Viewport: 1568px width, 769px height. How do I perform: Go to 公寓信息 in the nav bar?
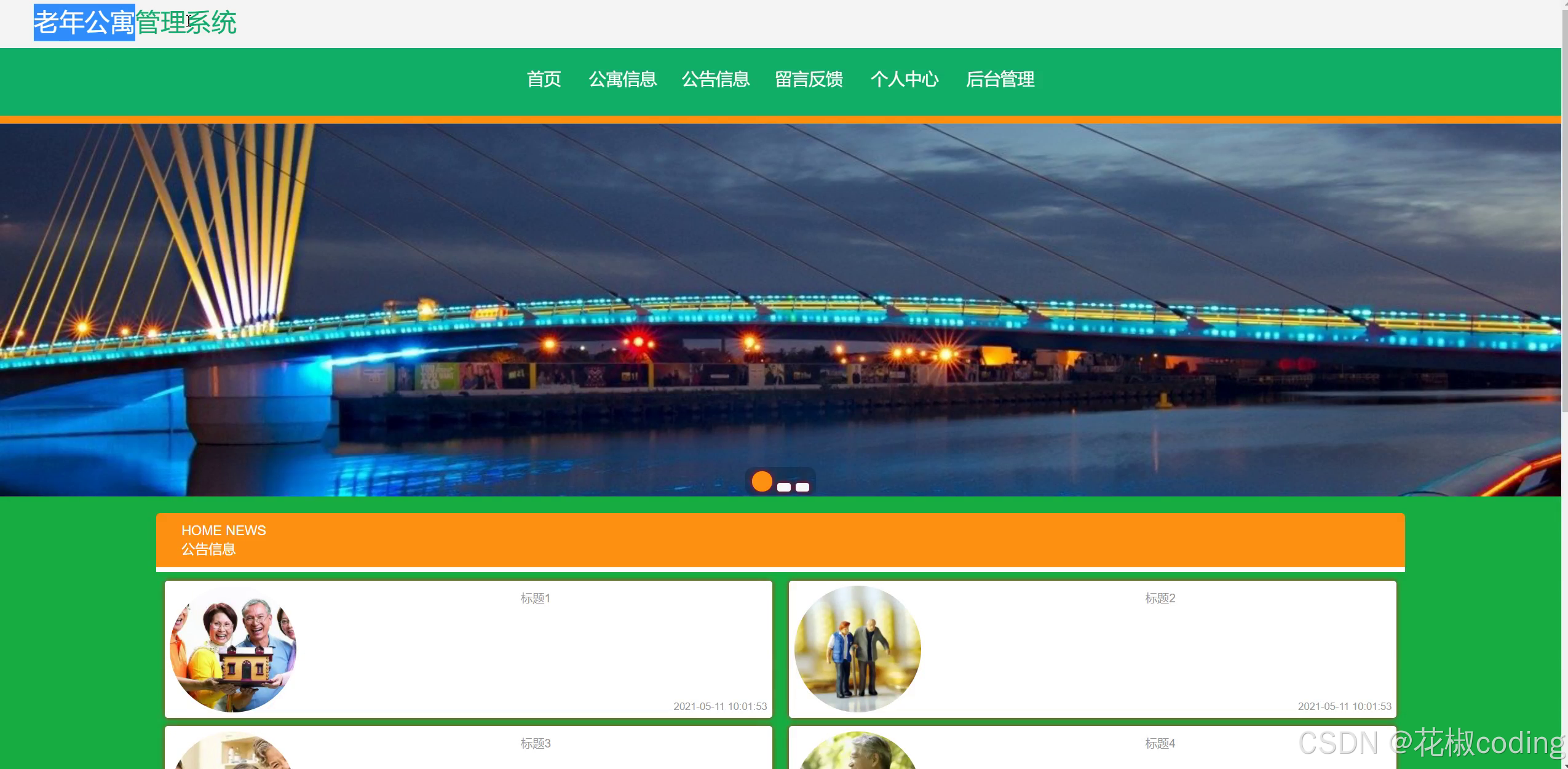622,79
